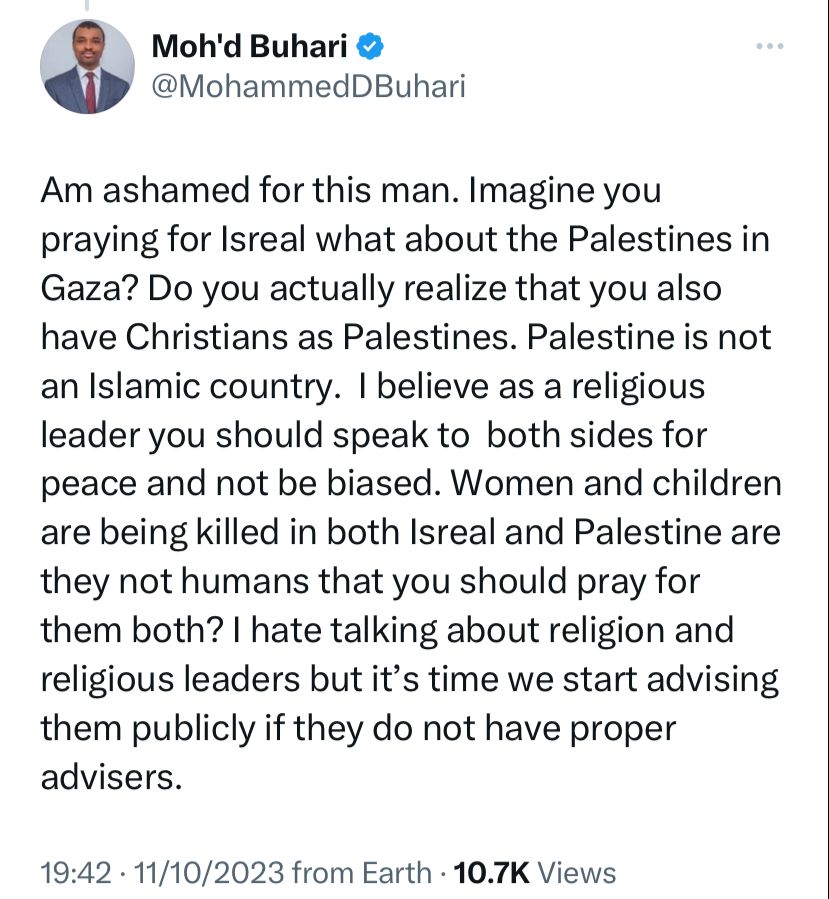Open the three-dot more options menu
Screen dimensions: 829x899
[769, 46]
